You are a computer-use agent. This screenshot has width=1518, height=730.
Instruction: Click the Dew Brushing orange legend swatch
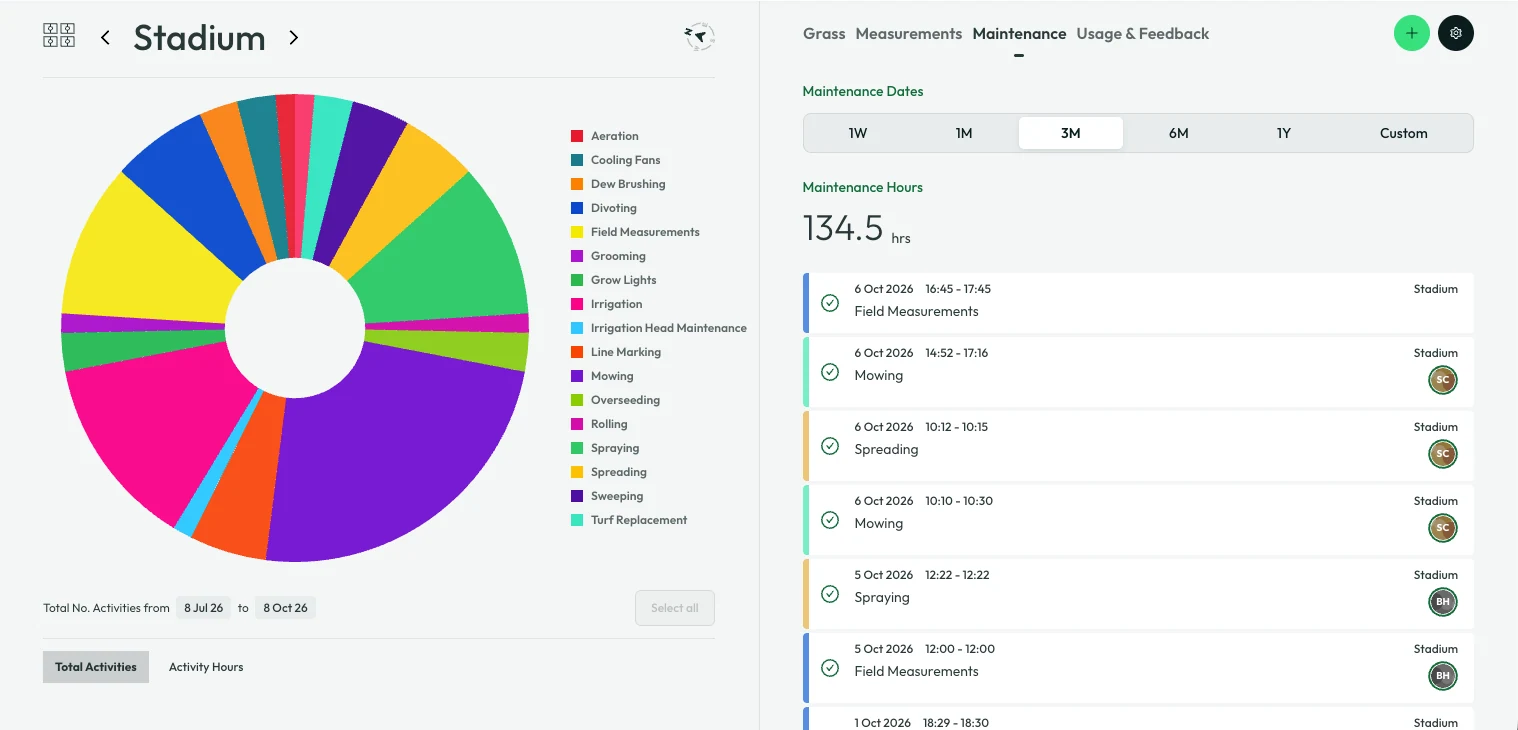[577, 184]
